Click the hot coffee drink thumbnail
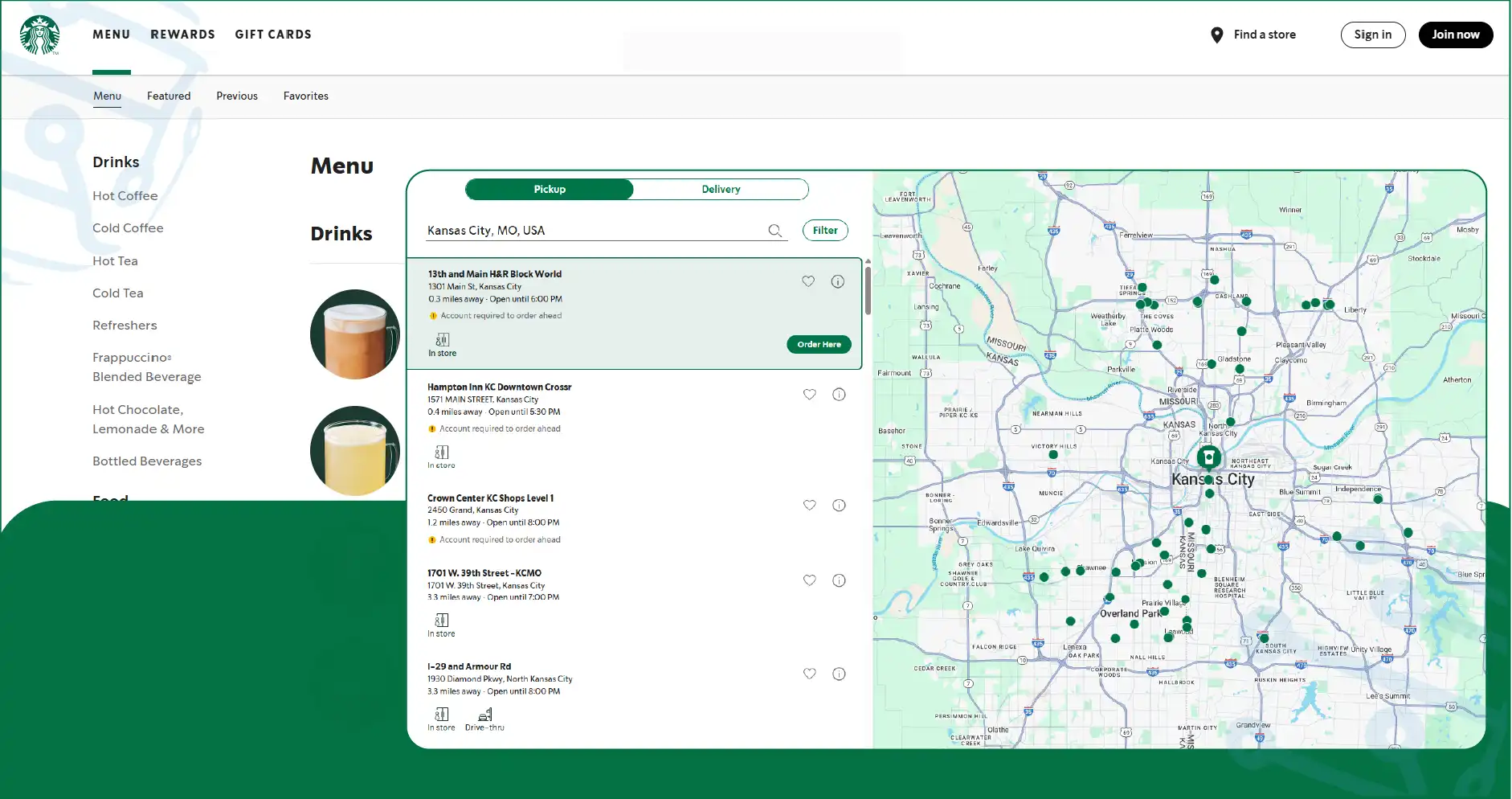Viewport: 1512px width, 799px height. 355,334
